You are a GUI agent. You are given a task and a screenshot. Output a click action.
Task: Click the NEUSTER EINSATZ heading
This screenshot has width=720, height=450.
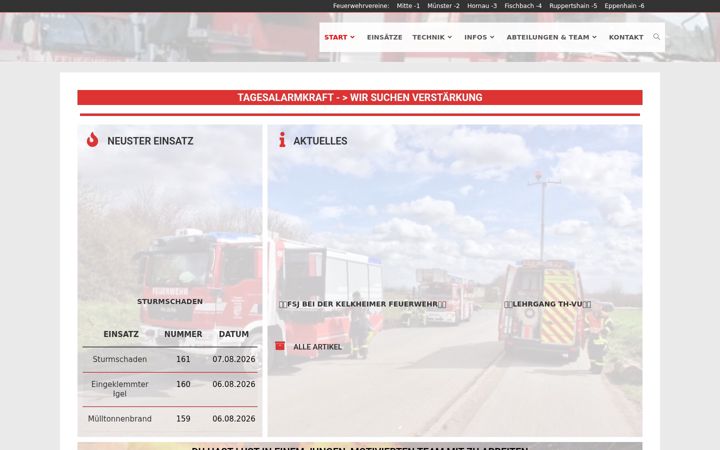tap(150, 141)
